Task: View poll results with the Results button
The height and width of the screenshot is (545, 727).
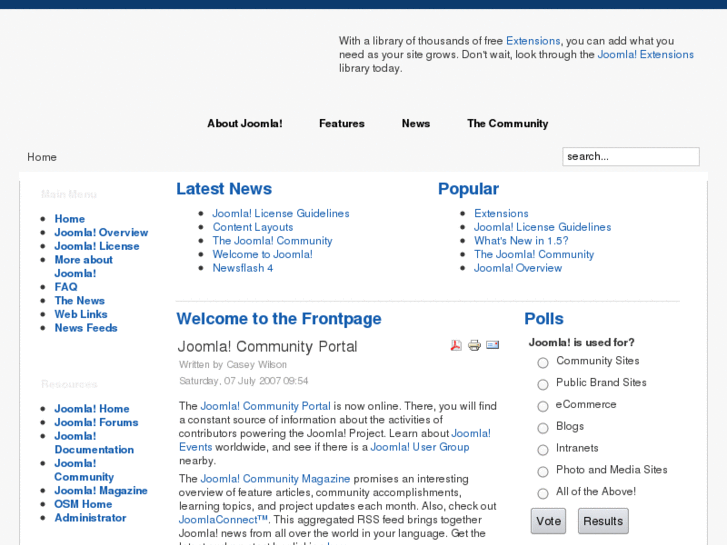Action: tap(603, 521)
